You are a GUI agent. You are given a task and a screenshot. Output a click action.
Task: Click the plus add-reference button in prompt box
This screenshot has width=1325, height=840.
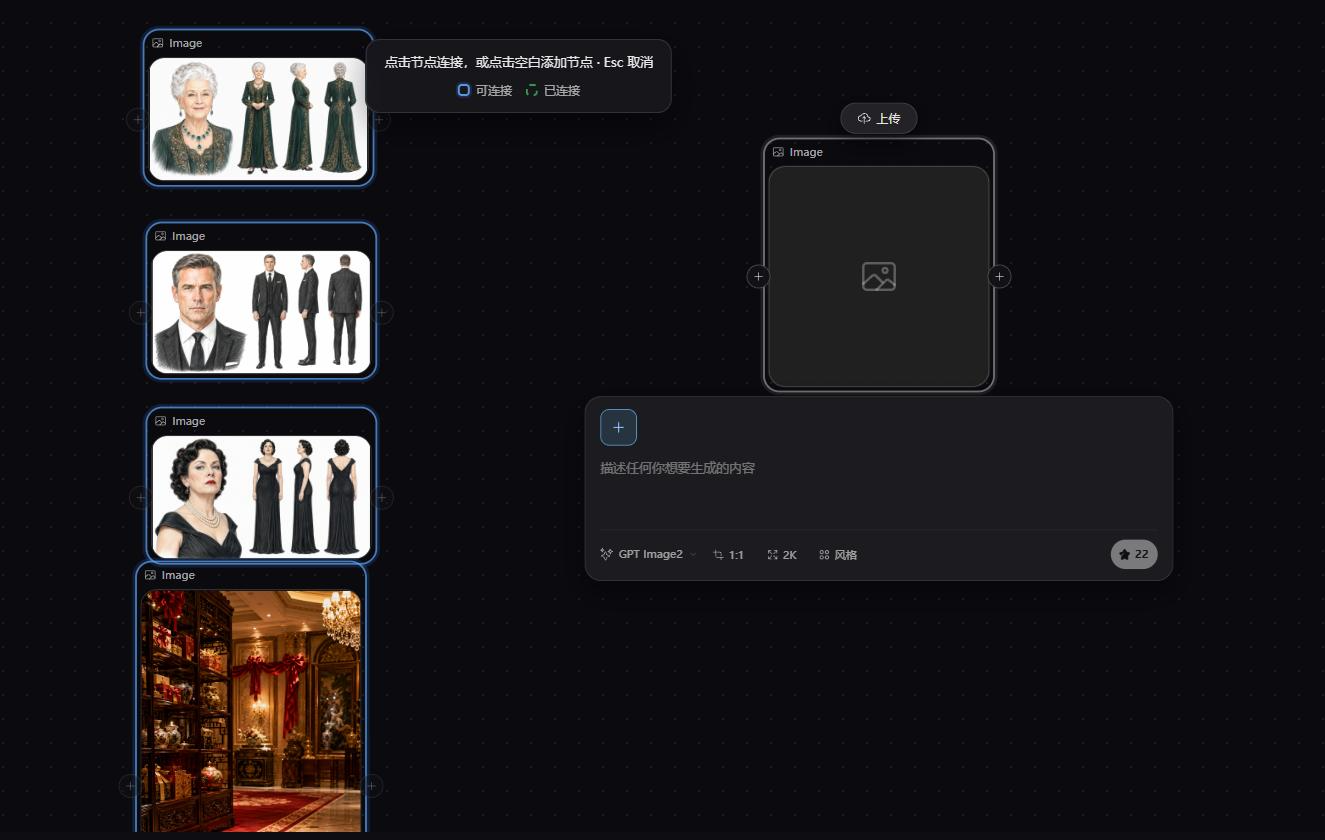(x=618, y=427)
